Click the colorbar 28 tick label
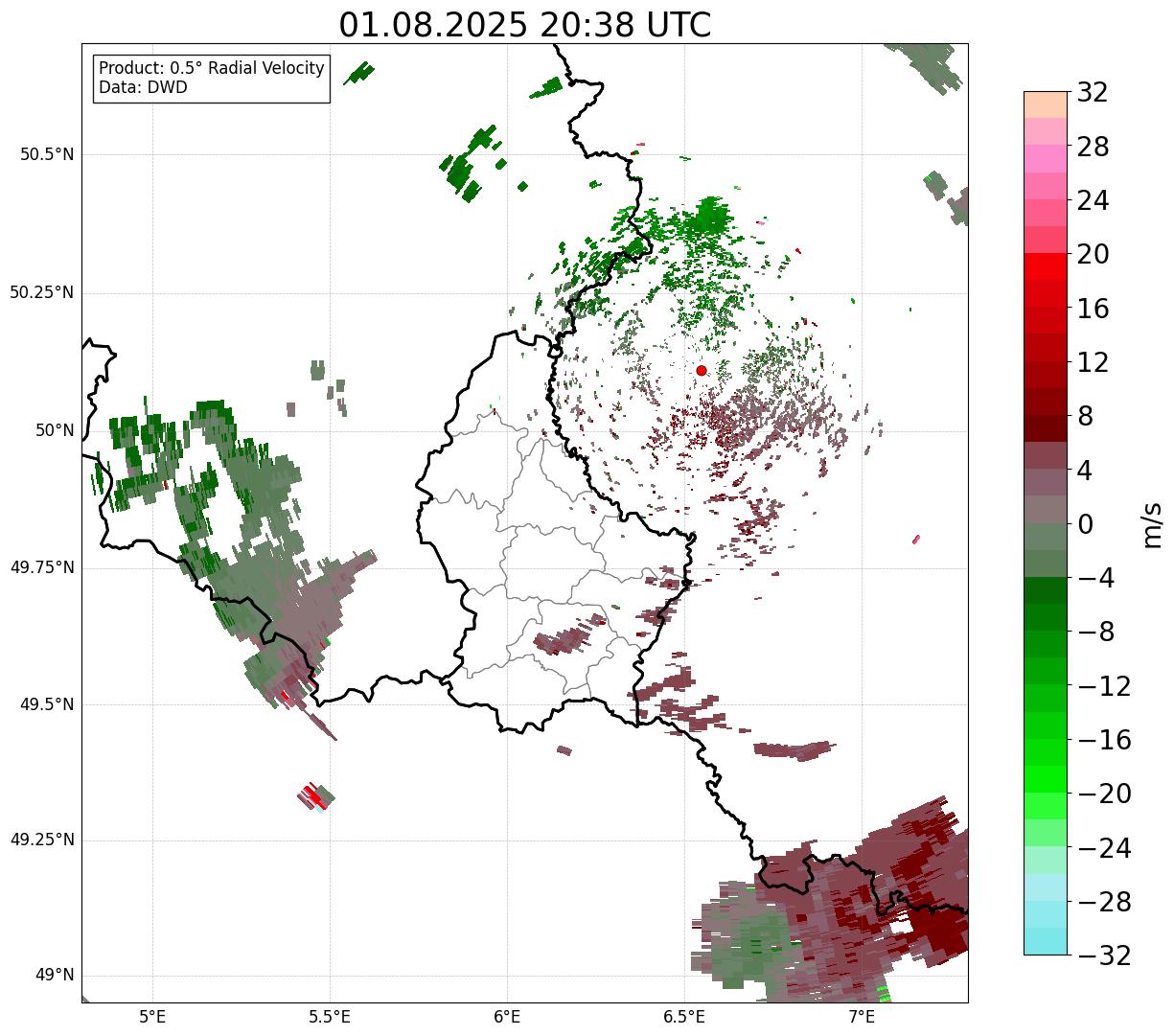The width and height of the screenshot is (1174, 1036). pos(1093,147)
